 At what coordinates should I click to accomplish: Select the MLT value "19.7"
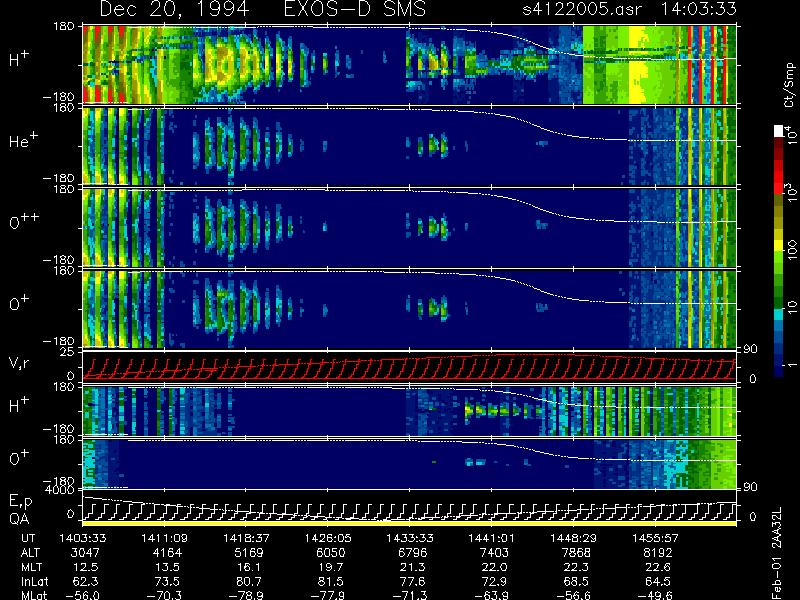coord(333,567)
